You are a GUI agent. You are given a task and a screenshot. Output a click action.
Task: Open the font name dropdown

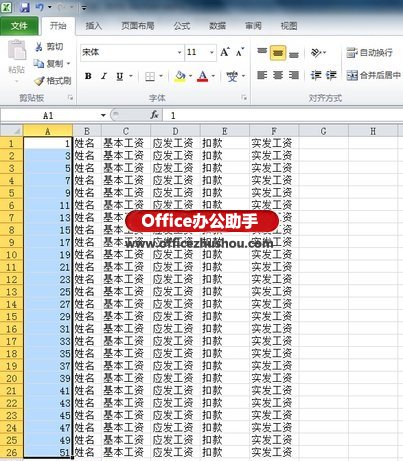click(179, 52)
